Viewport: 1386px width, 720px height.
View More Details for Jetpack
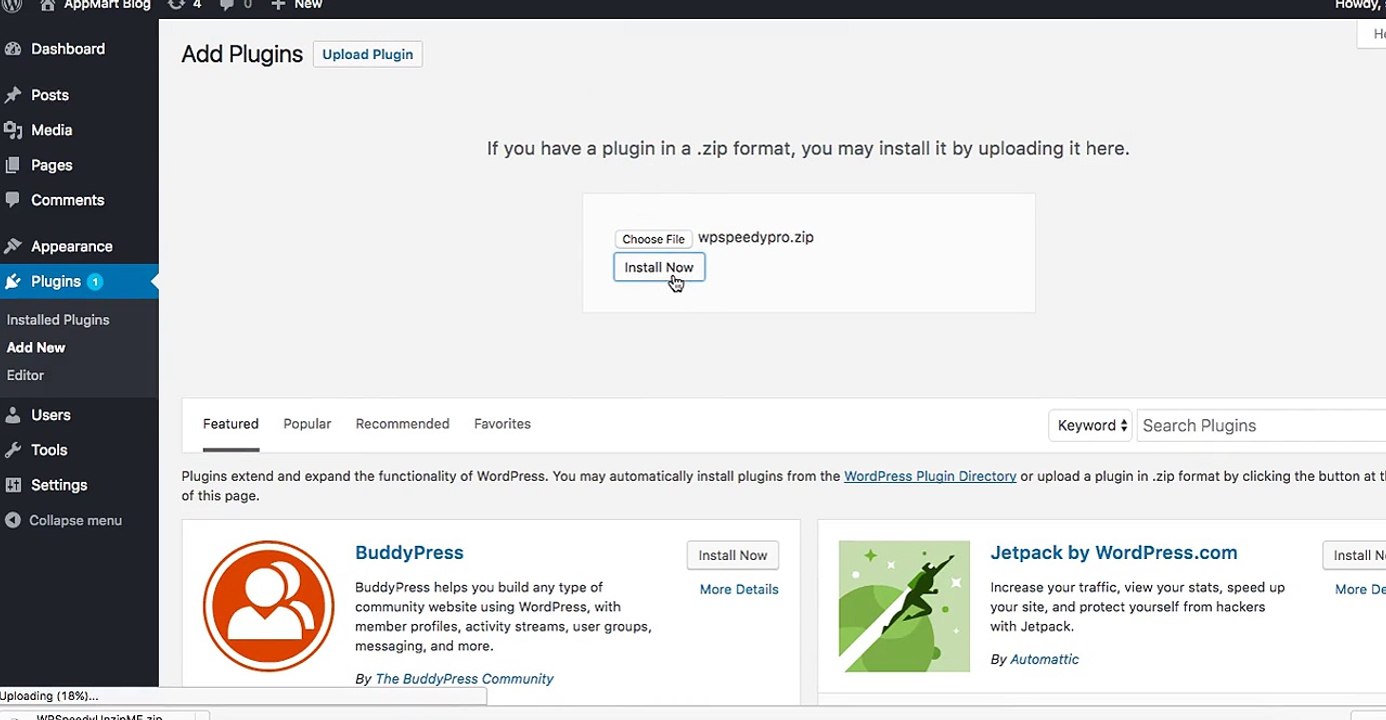(1360, 589)
